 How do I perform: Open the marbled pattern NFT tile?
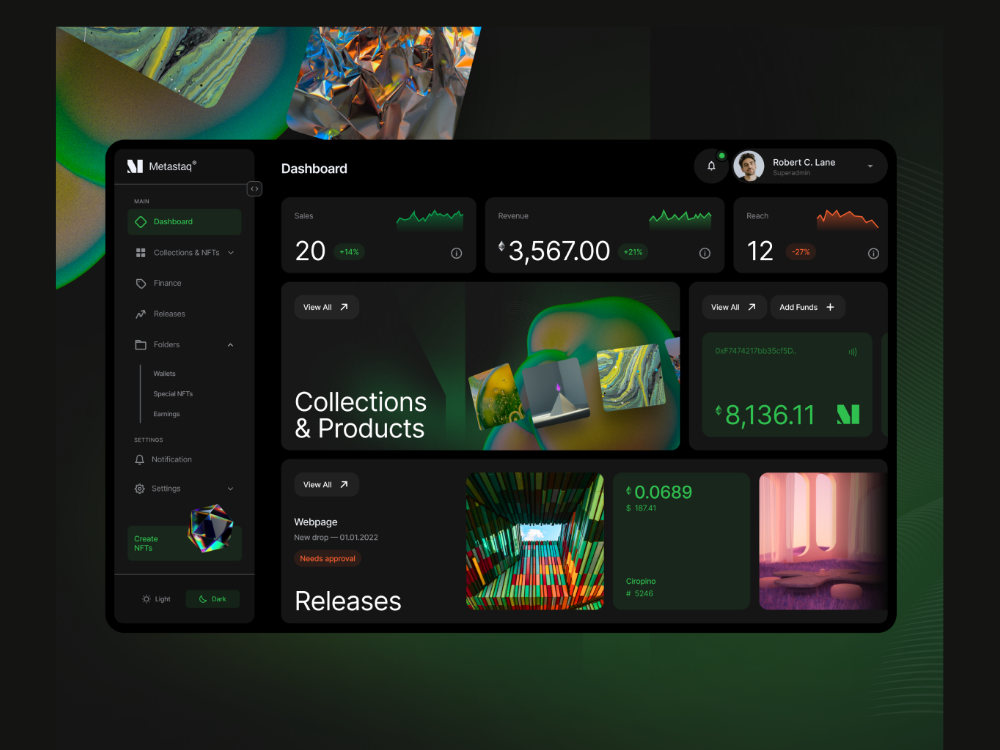click(x=631, y=378)
